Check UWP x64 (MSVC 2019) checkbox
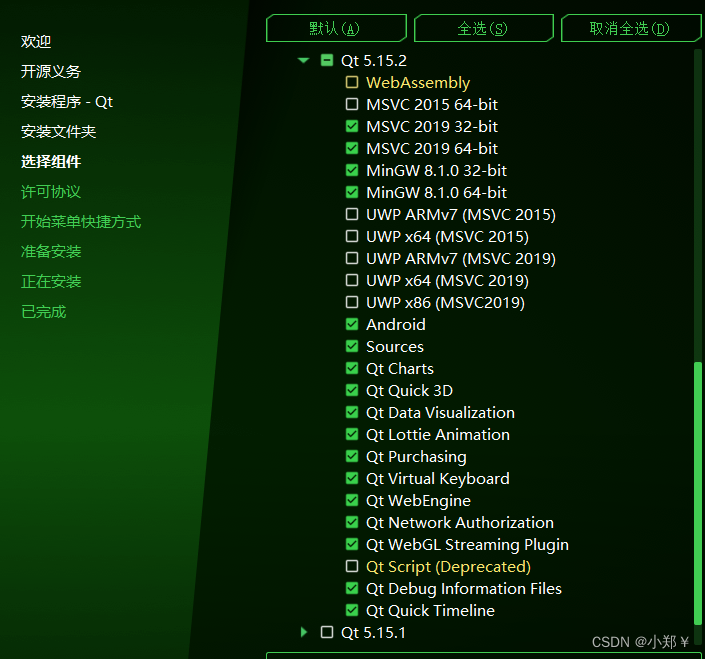Image resolution: width=705 pixels, height=659 pixels. pyautogui.click(x=352, y=281)
